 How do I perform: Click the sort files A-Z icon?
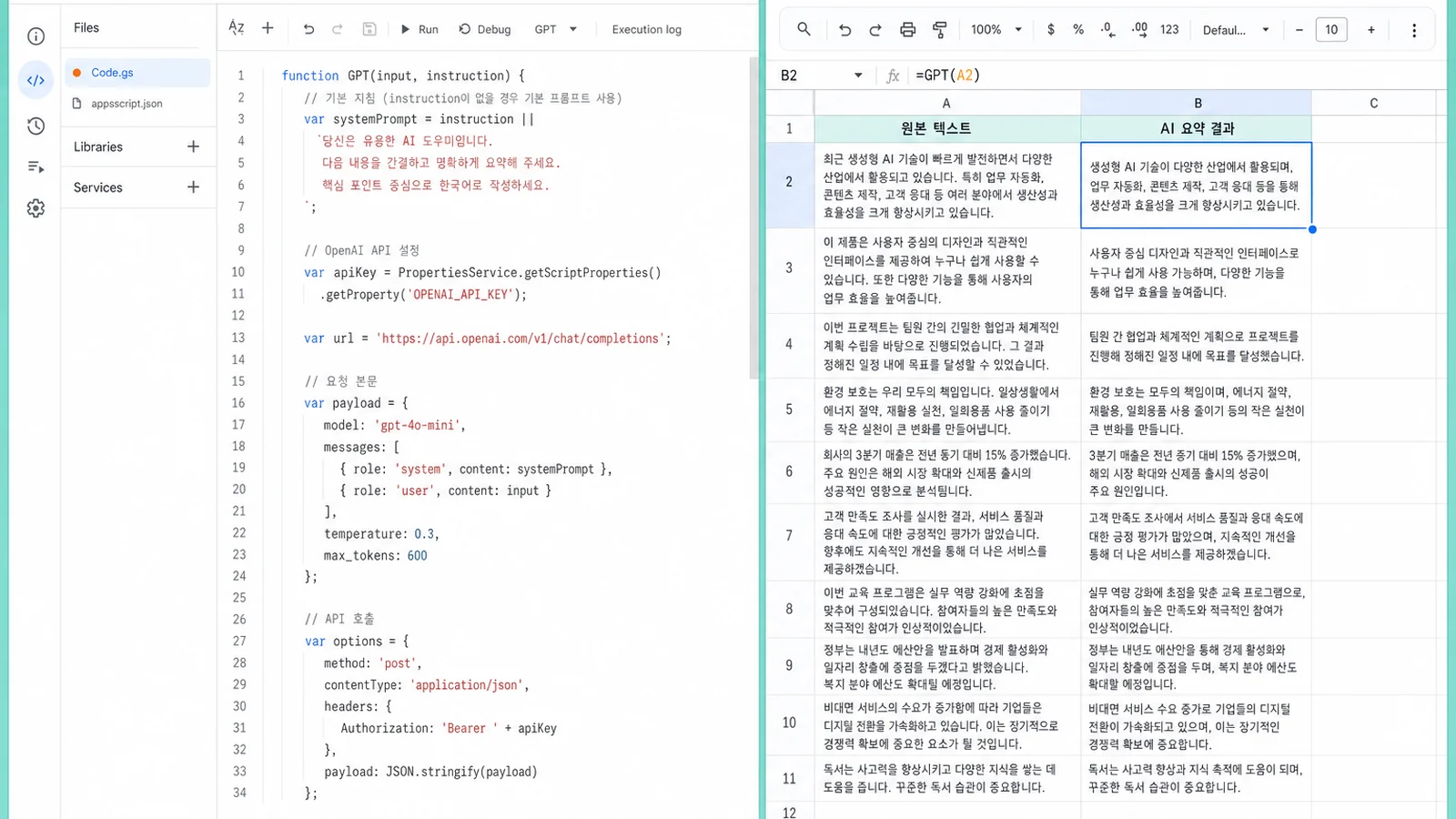[237, 28]
